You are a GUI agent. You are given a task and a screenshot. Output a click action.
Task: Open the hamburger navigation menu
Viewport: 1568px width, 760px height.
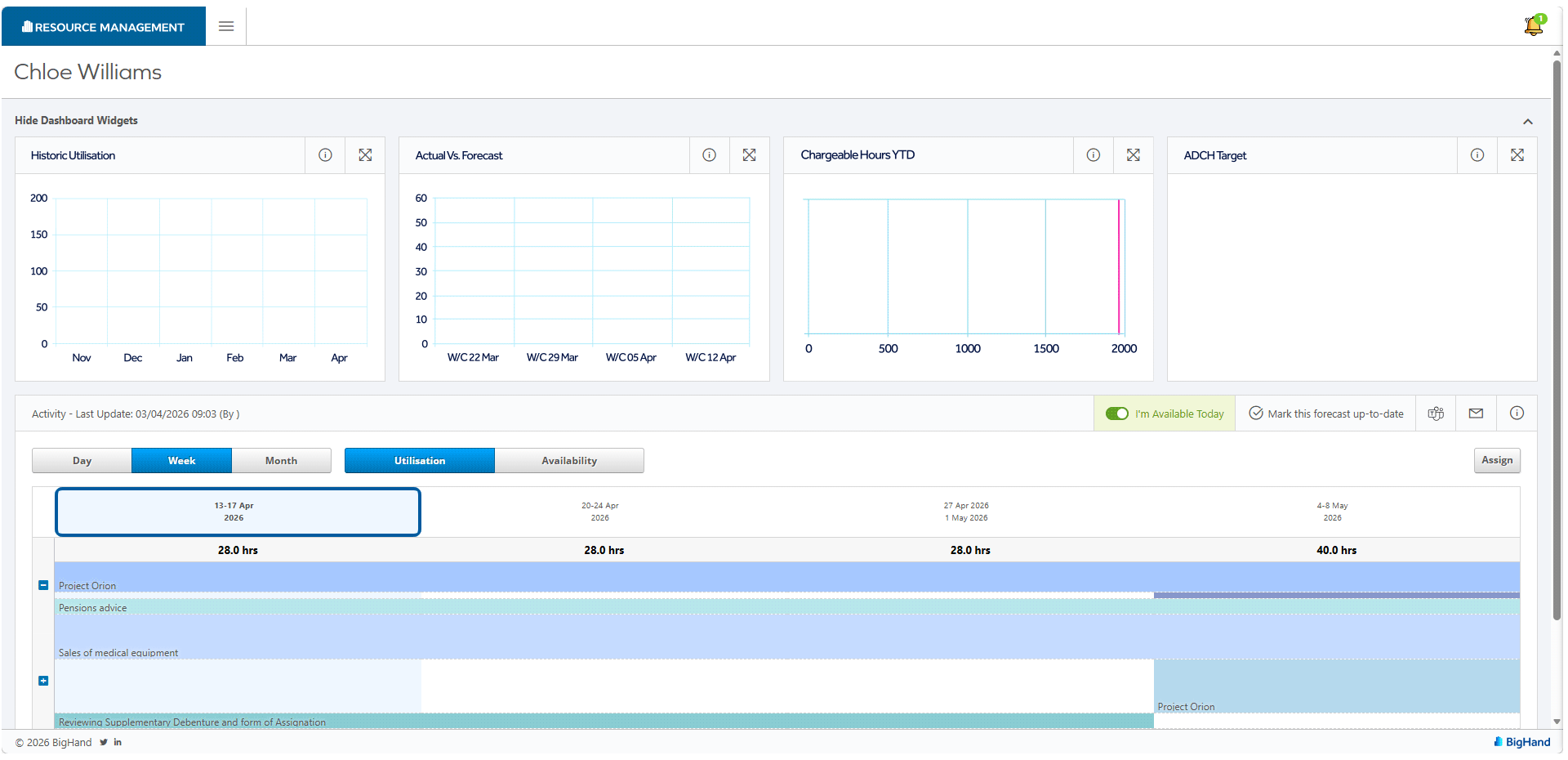point(226,26)
